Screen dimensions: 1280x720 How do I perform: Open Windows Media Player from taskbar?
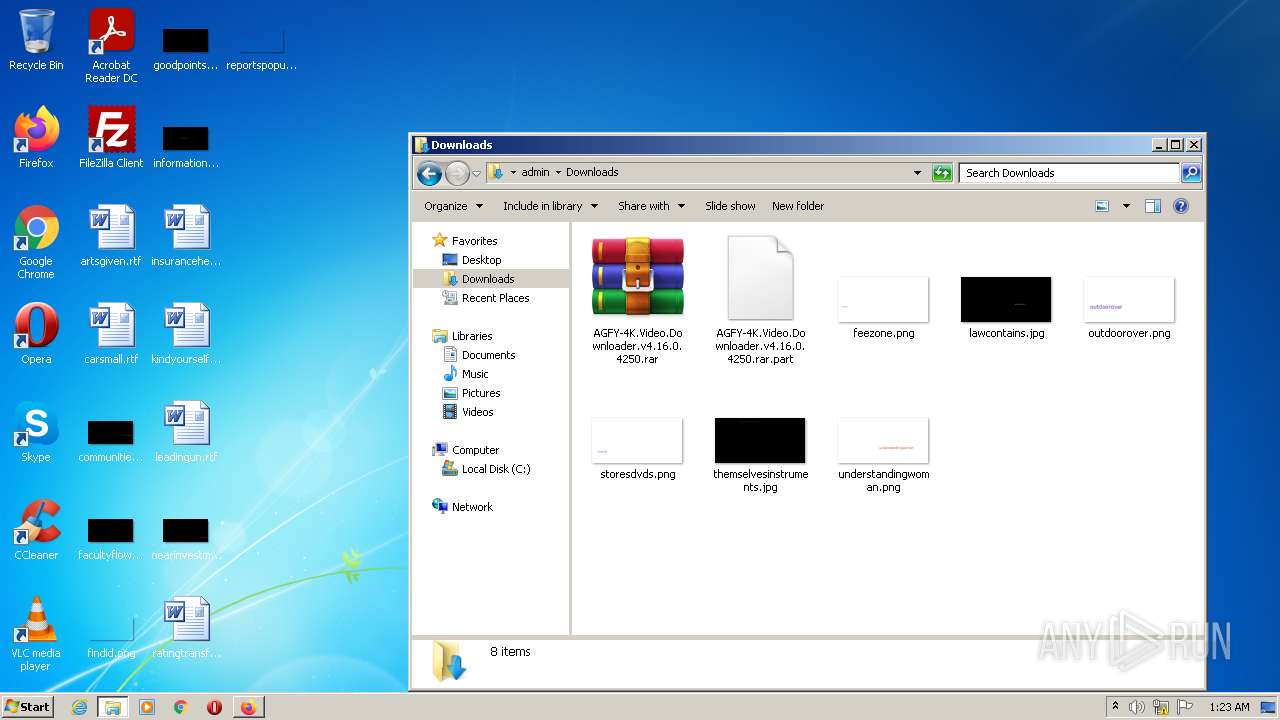146,707
